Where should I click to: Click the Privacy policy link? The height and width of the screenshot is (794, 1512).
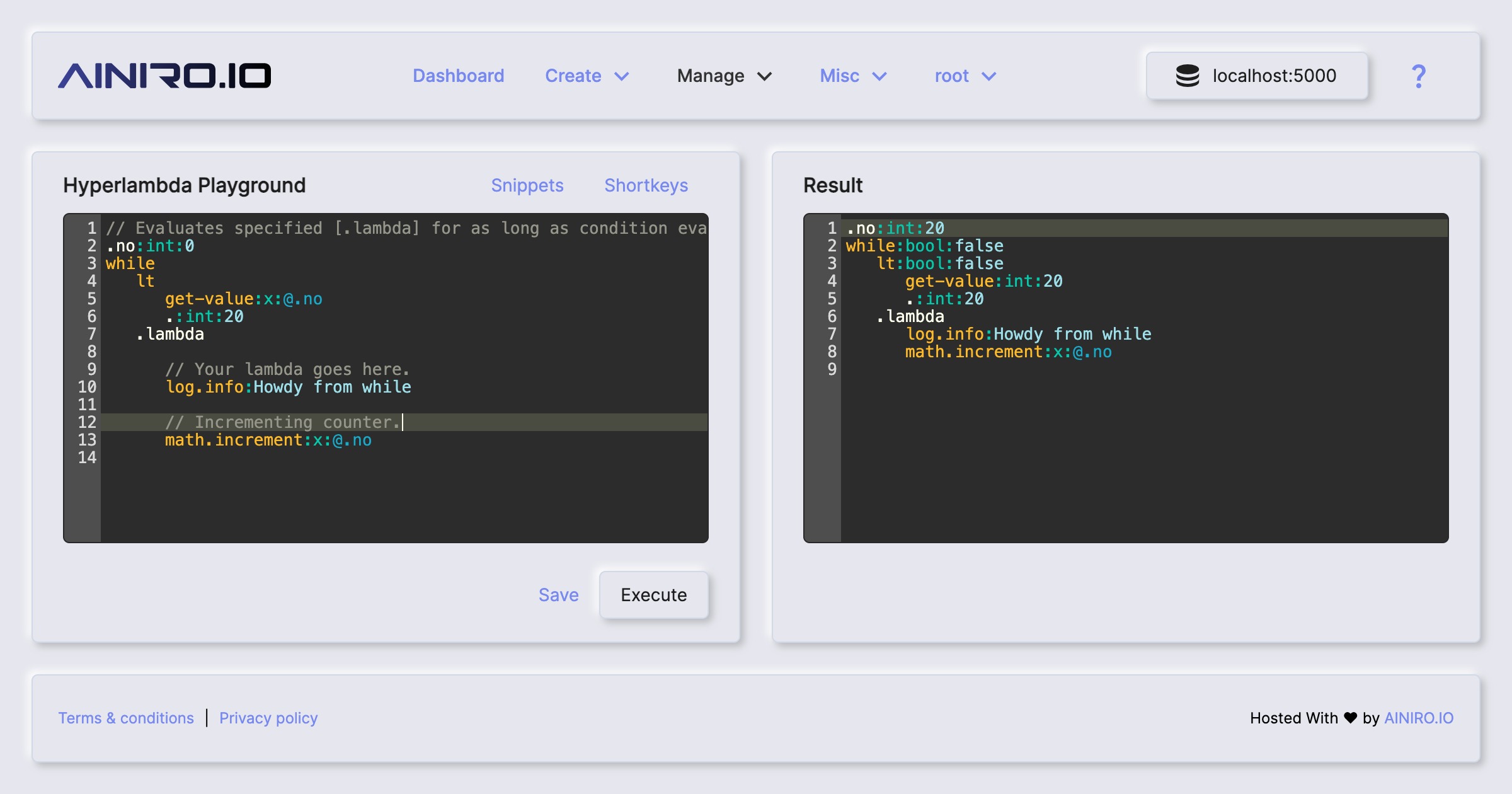point(267,717)
